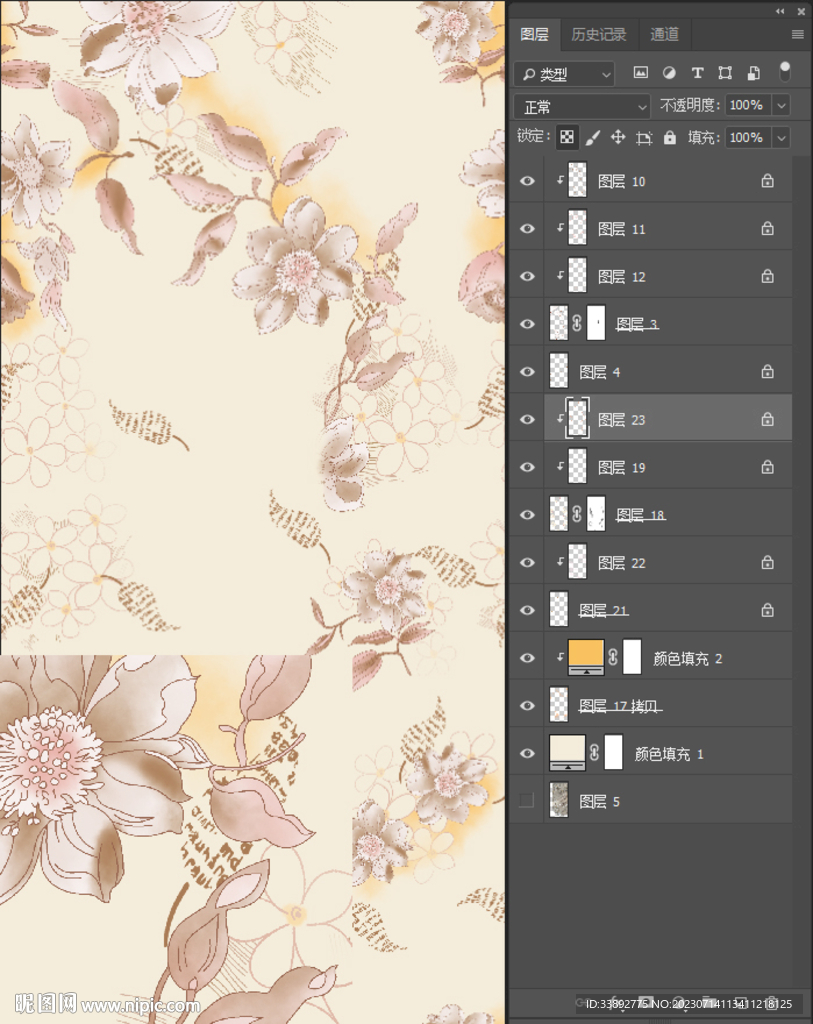Enable lock transparent pixels
Screen dimensions: 813x1024
567,137
